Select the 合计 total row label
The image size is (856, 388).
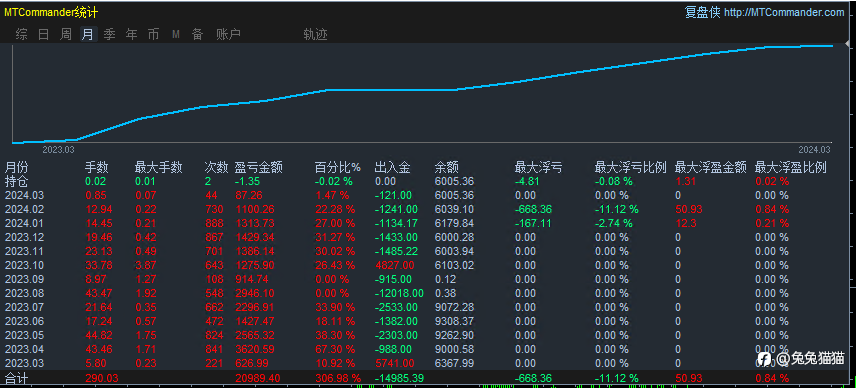tap(16, 378)
